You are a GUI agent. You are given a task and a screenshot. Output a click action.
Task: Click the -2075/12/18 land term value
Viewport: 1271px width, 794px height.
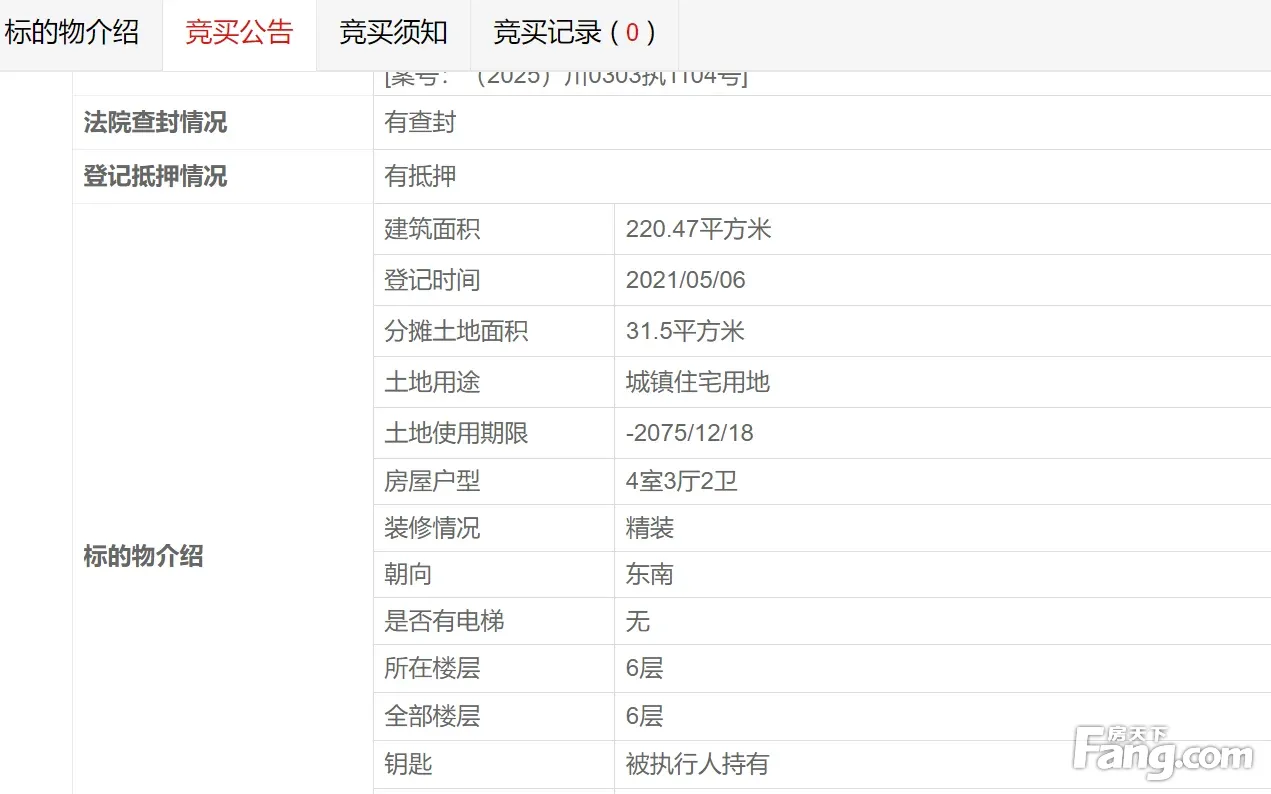point(690,433)
